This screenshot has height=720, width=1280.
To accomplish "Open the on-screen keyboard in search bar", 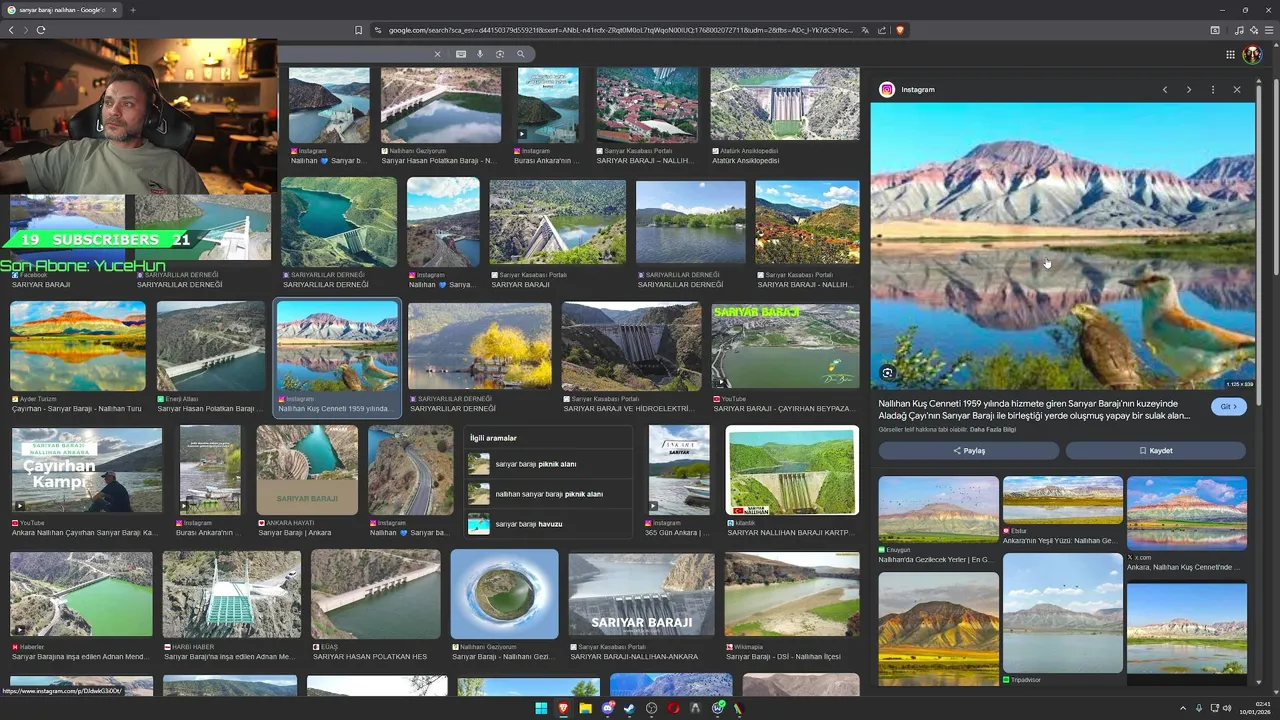I will pyautogui.click(x=461, y=54).
